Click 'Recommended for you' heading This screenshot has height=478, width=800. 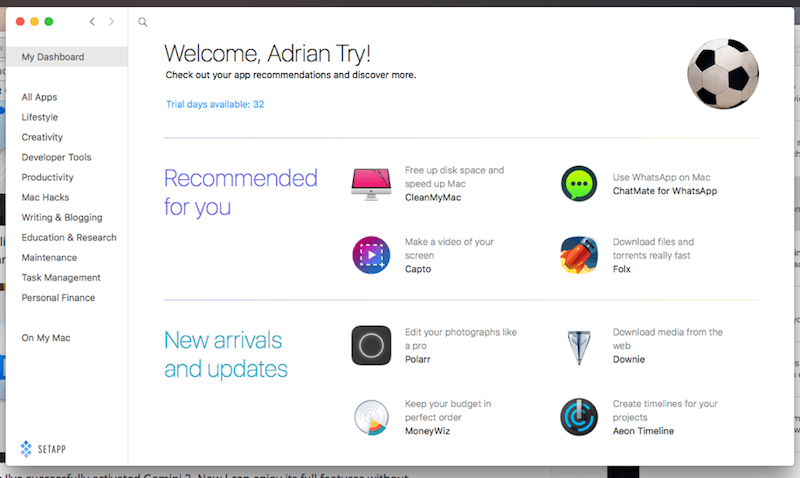point(240,192)
